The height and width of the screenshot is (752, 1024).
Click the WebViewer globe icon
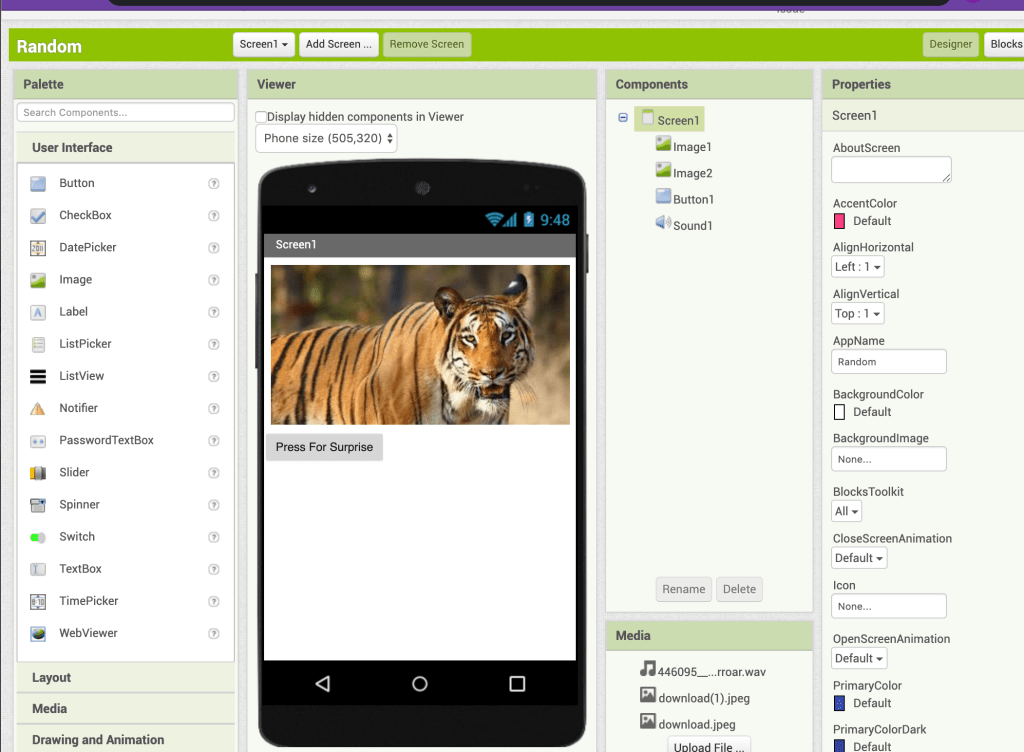[38, 634]
